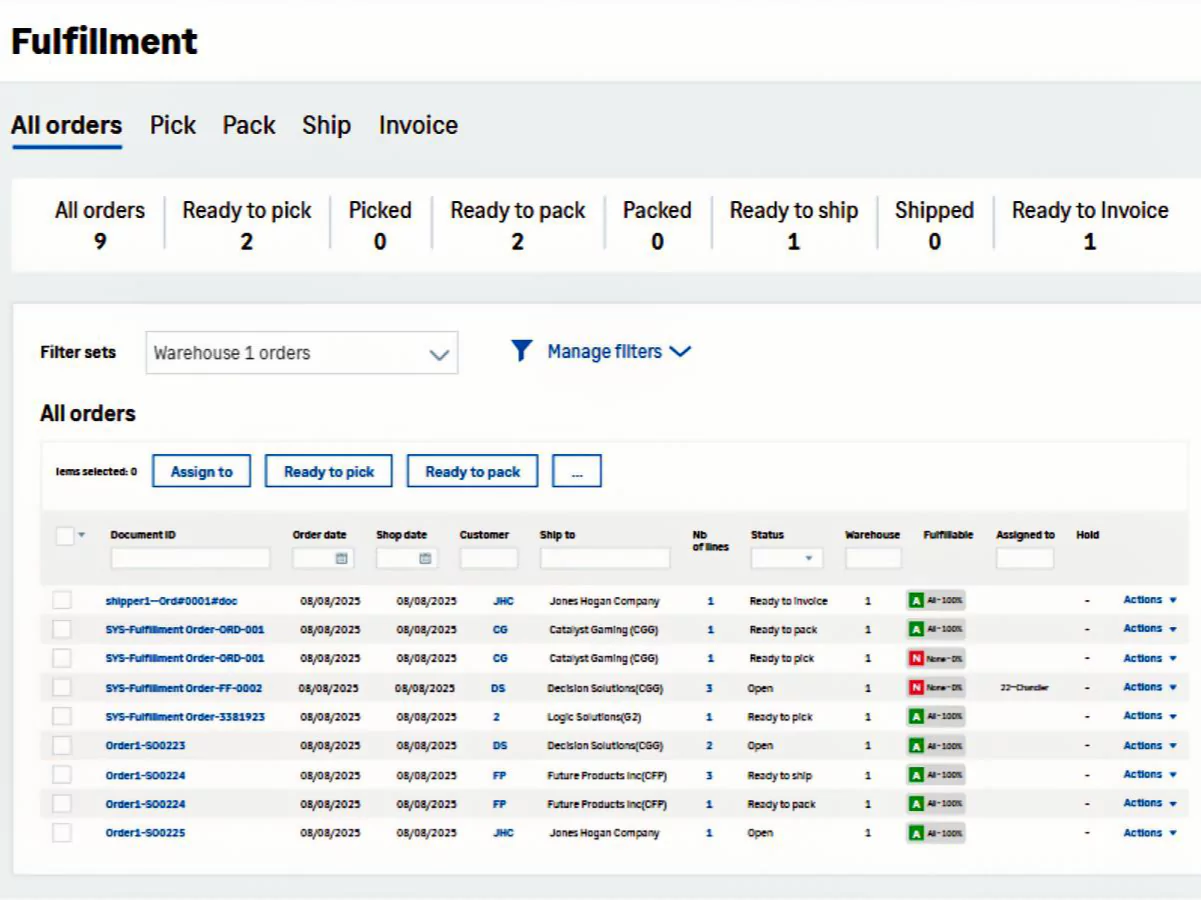
Task: Click the green A badge in the shipper1 row
Action: pos(915,601)
